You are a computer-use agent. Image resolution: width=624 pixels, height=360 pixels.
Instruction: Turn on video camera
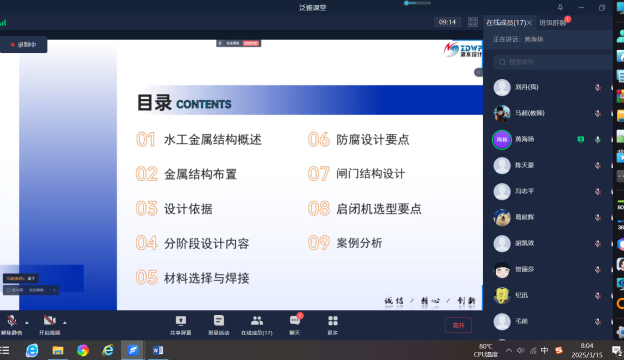[49, 325]
